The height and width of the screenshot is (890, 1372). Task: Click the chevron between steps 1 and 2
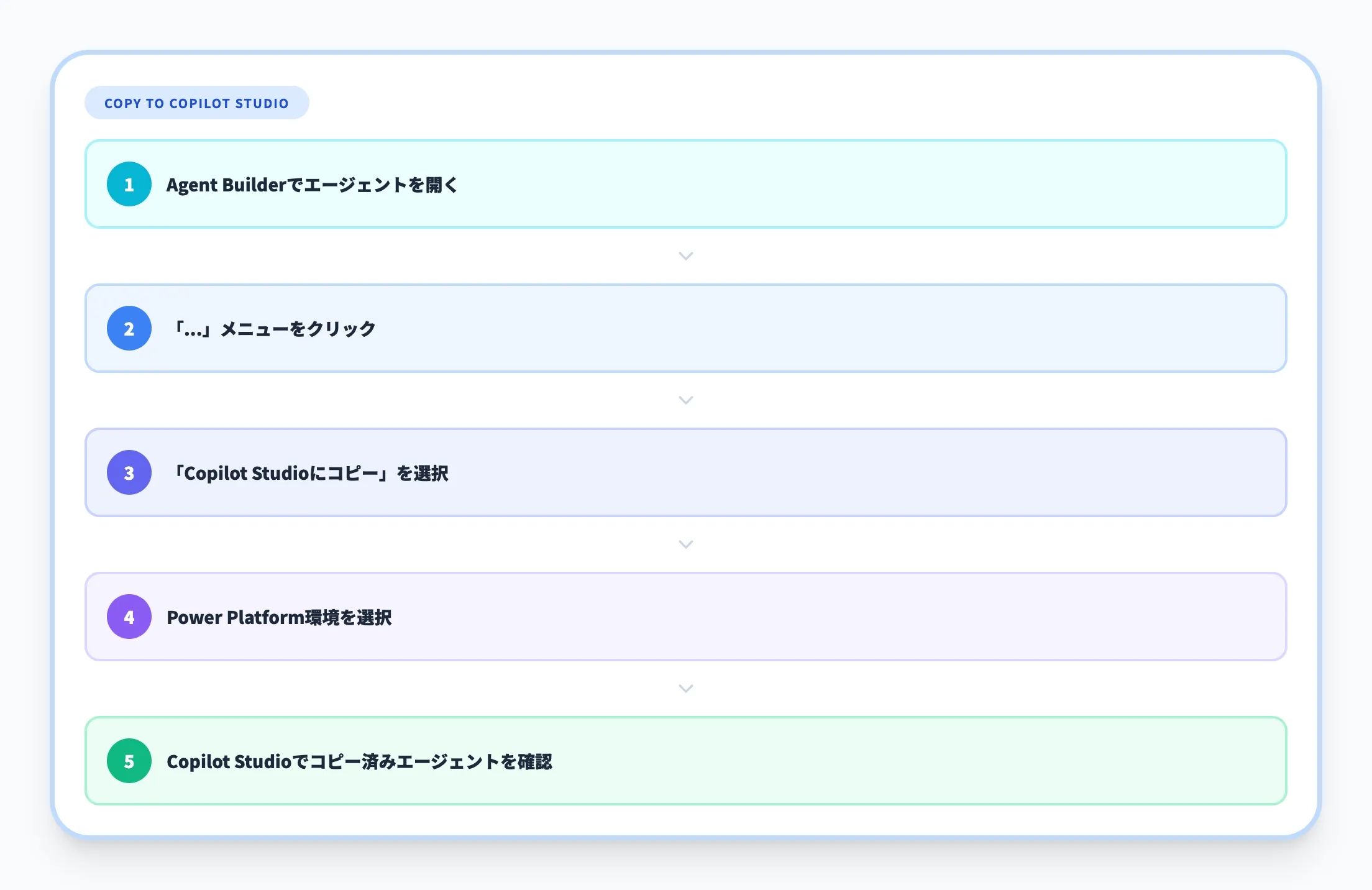click(686, 256)
